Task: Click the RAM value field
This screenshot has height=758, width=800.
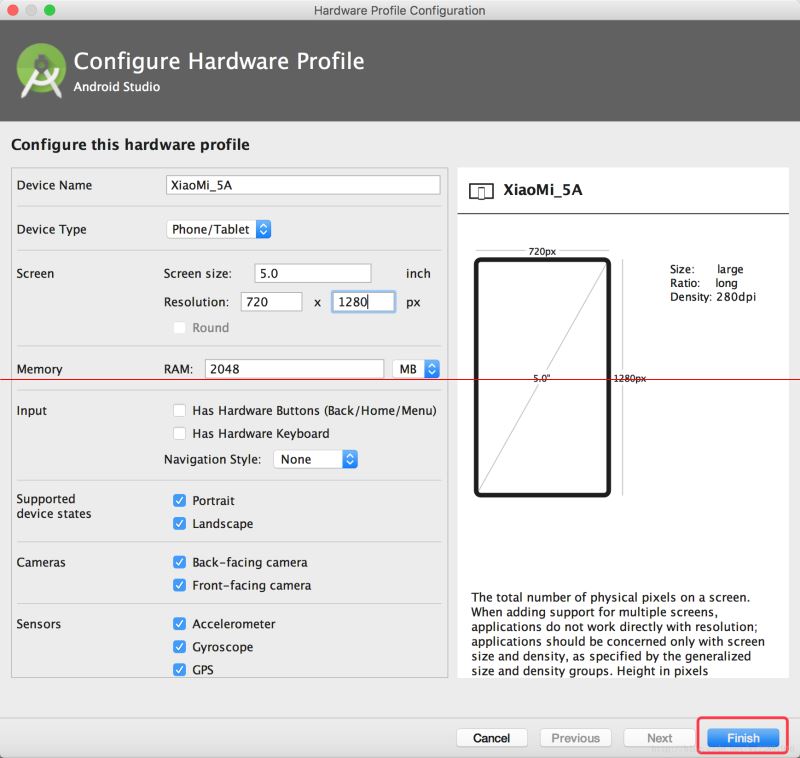Action: tap(294, 369)
